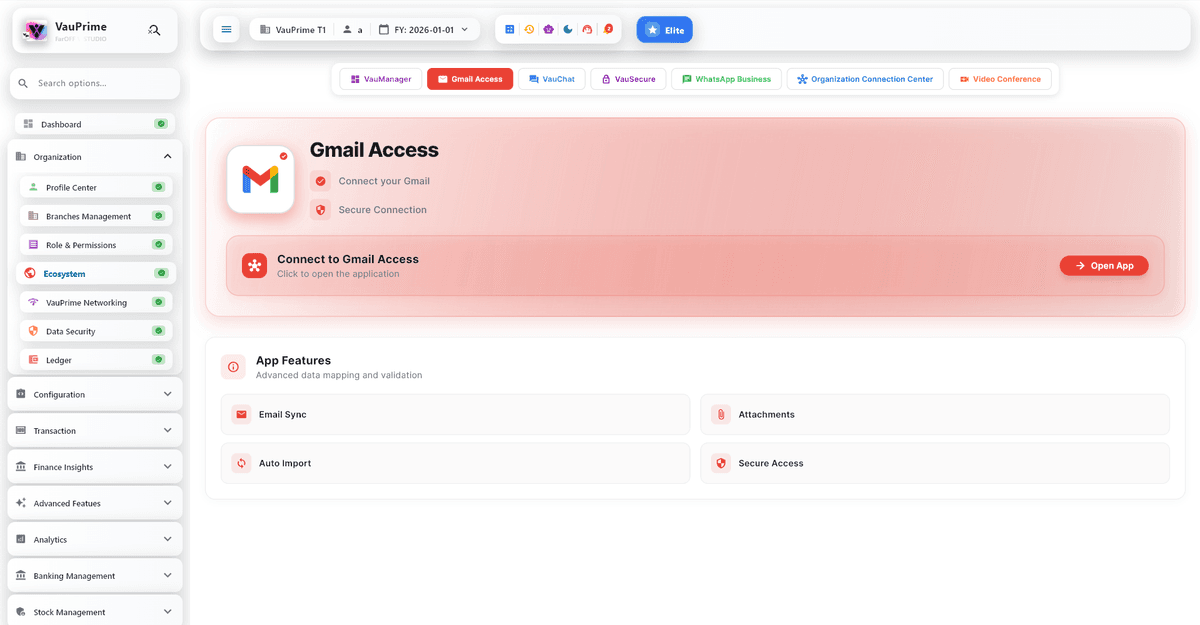Open notifications bell with red badge
1200x625 pixels.
[x=608, y=30]
